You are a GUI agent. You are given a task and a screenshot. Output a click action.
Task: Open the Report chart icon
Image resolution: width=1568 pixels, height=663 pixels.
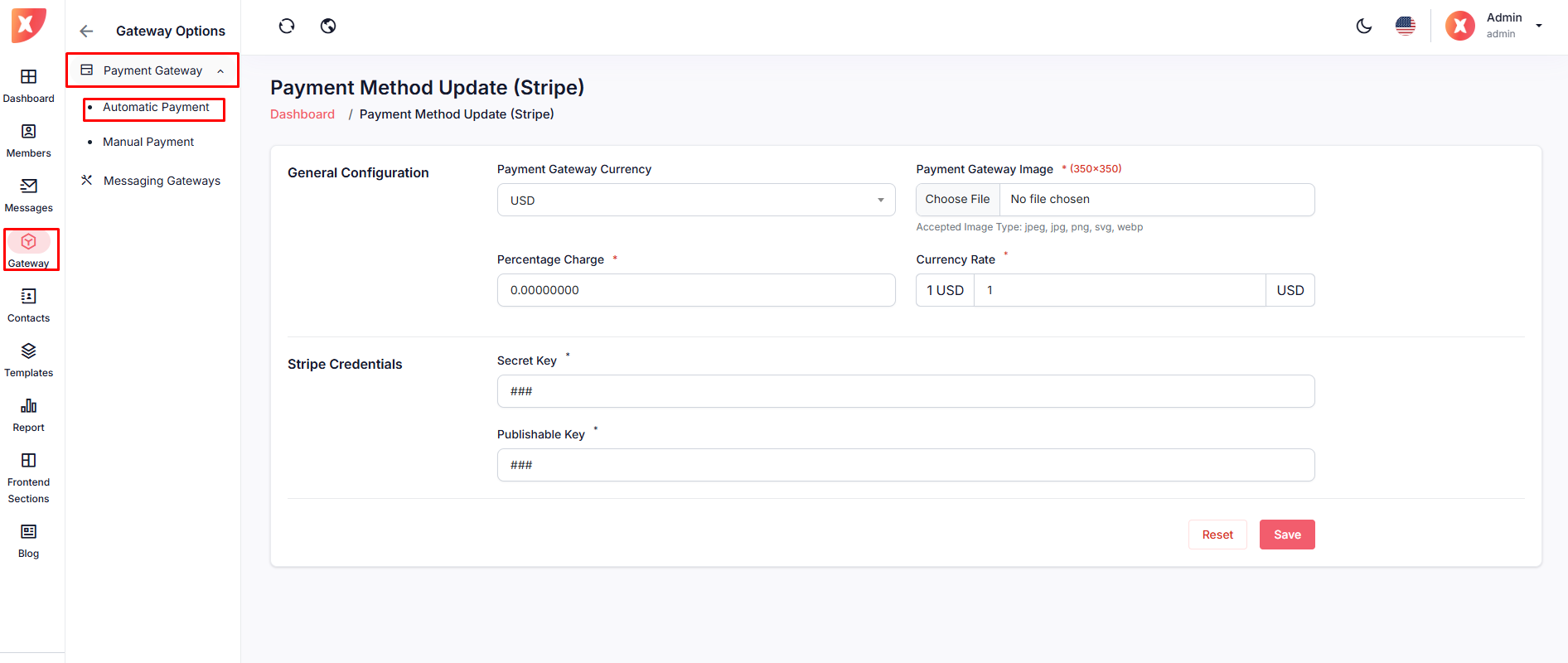point(28,406)
